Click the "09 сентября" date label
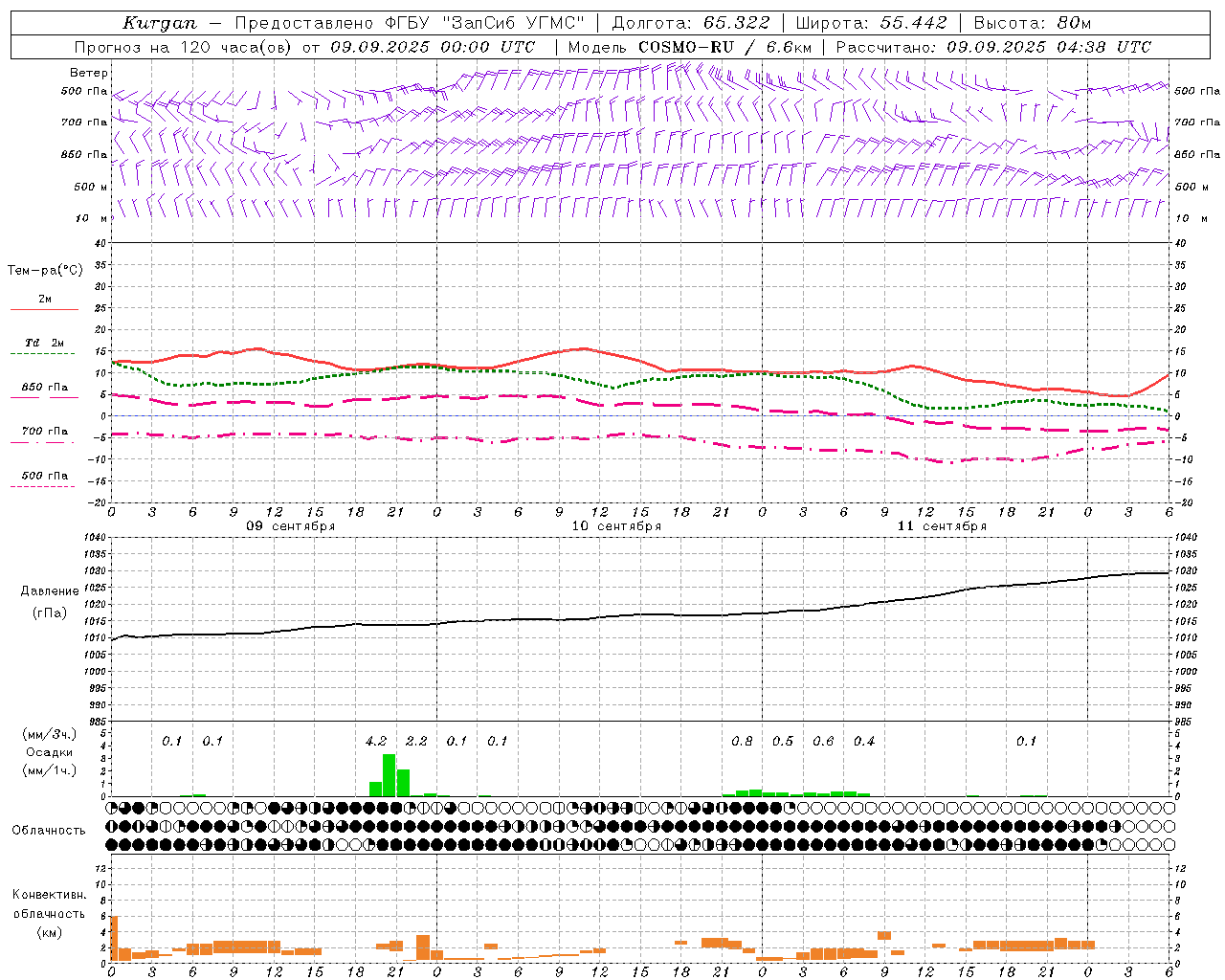1225x980 pixels. coord(291,526)
